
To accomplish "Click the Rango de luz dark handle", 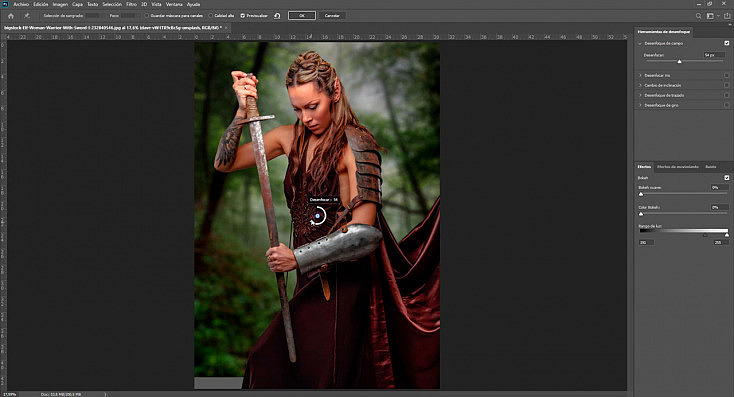I will [x=705, y=235].
